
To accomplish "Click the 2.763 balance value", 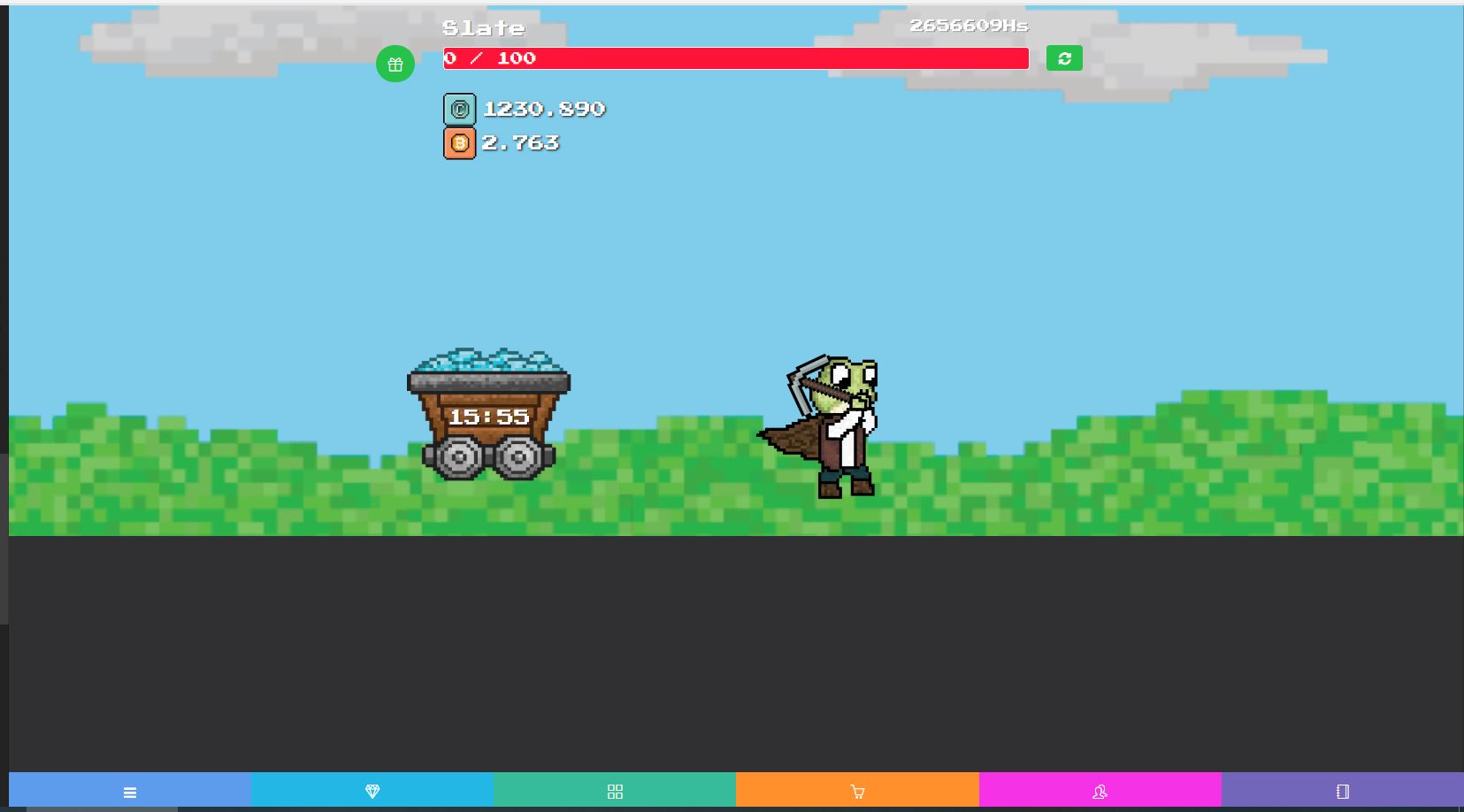I will click(520, 142).
